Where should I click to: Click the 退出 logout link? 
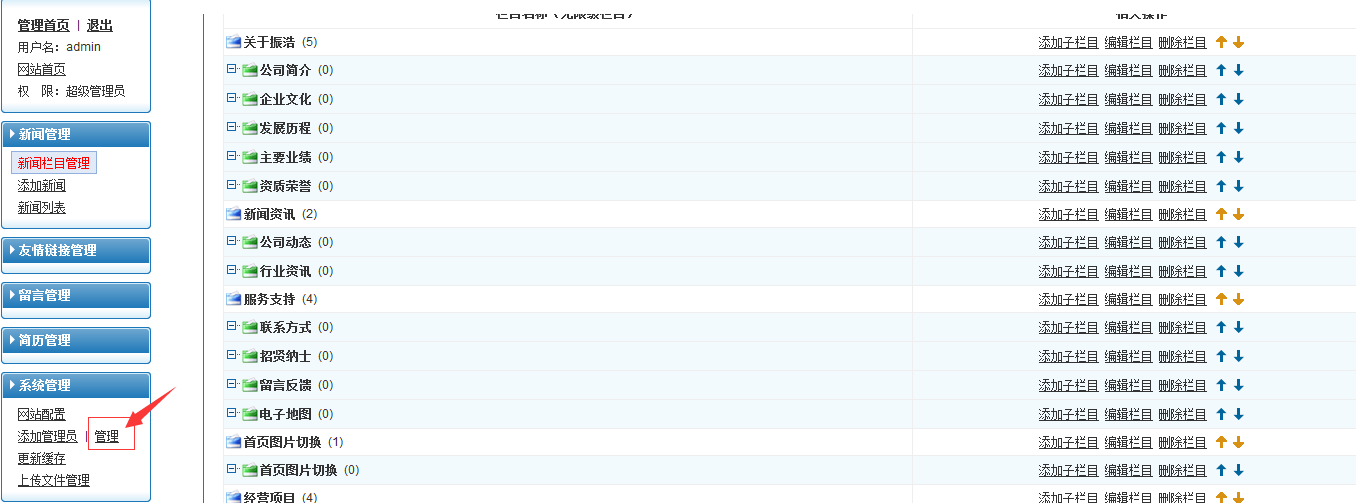[x=100, y=25]
